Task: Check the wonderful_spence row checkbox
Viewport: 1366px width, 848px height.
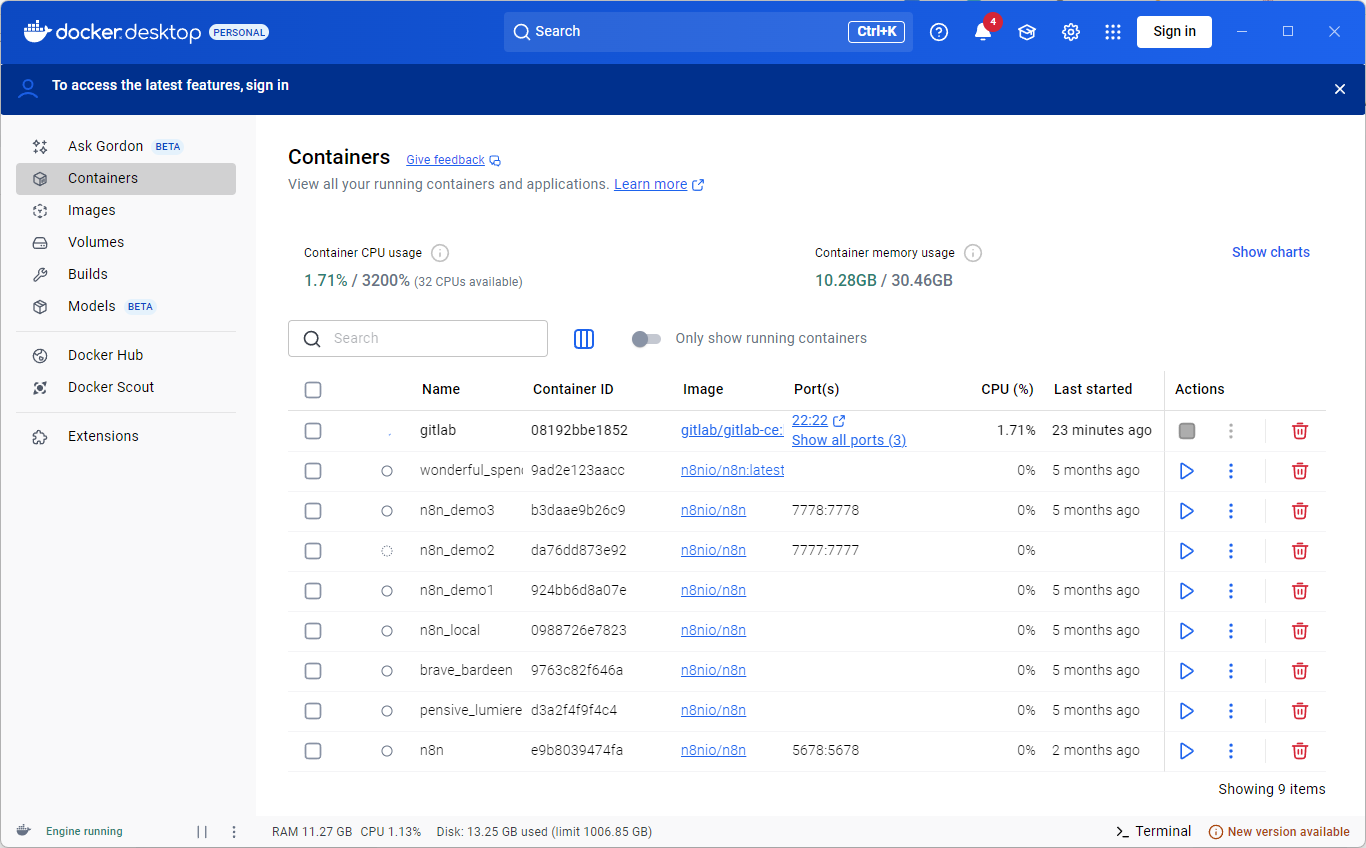Action: click(313, 471)
